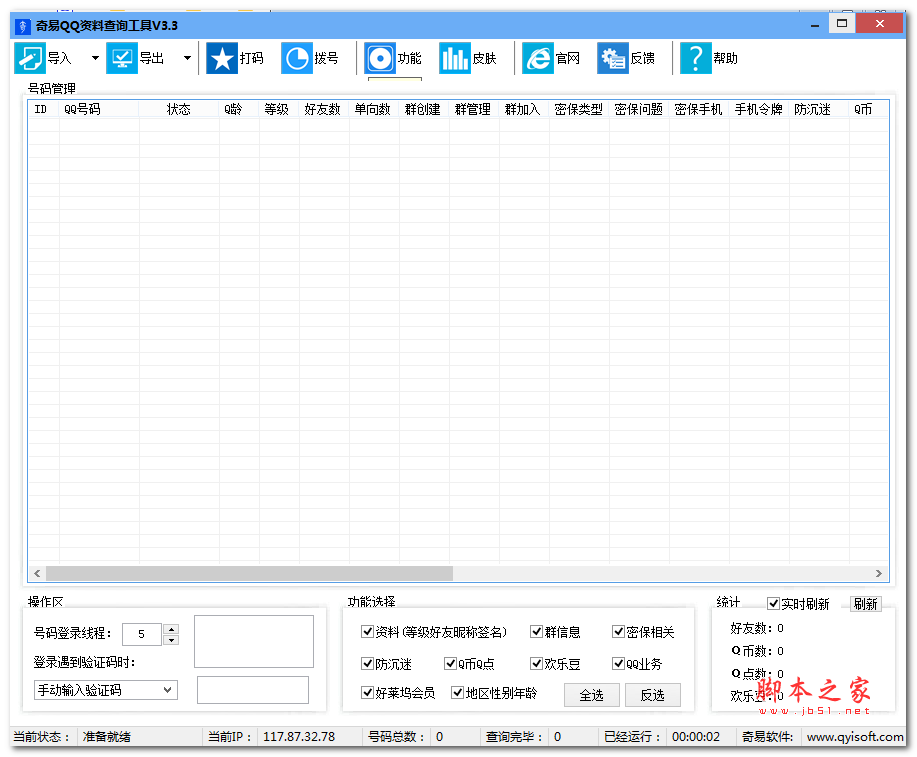917x757 pixels.
Task: Visit 官网 via the browser icon
Action: 537,58
